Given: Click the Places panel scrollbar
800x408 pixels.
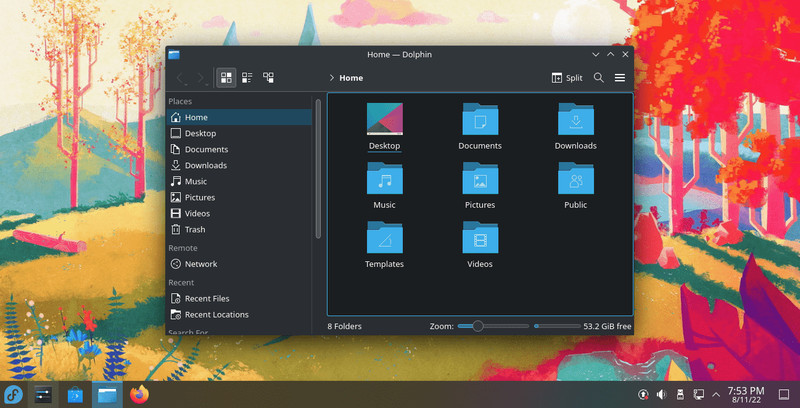Looking at the screenshot, I should pos(318,168).
